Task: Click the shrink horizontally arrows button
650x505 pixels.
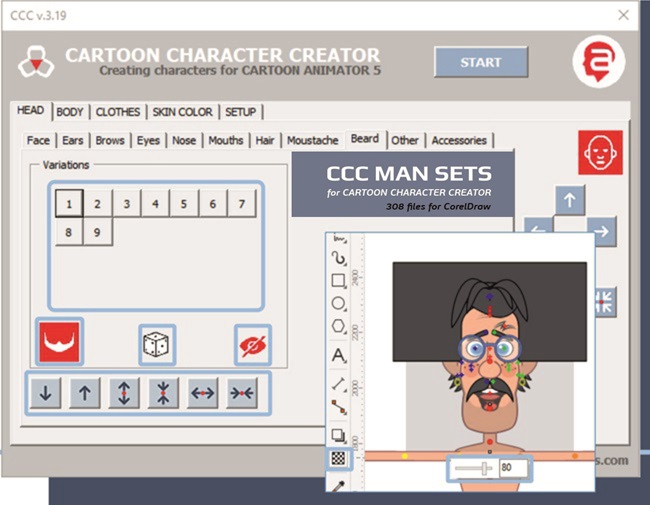Action: (x=241, y=394)
